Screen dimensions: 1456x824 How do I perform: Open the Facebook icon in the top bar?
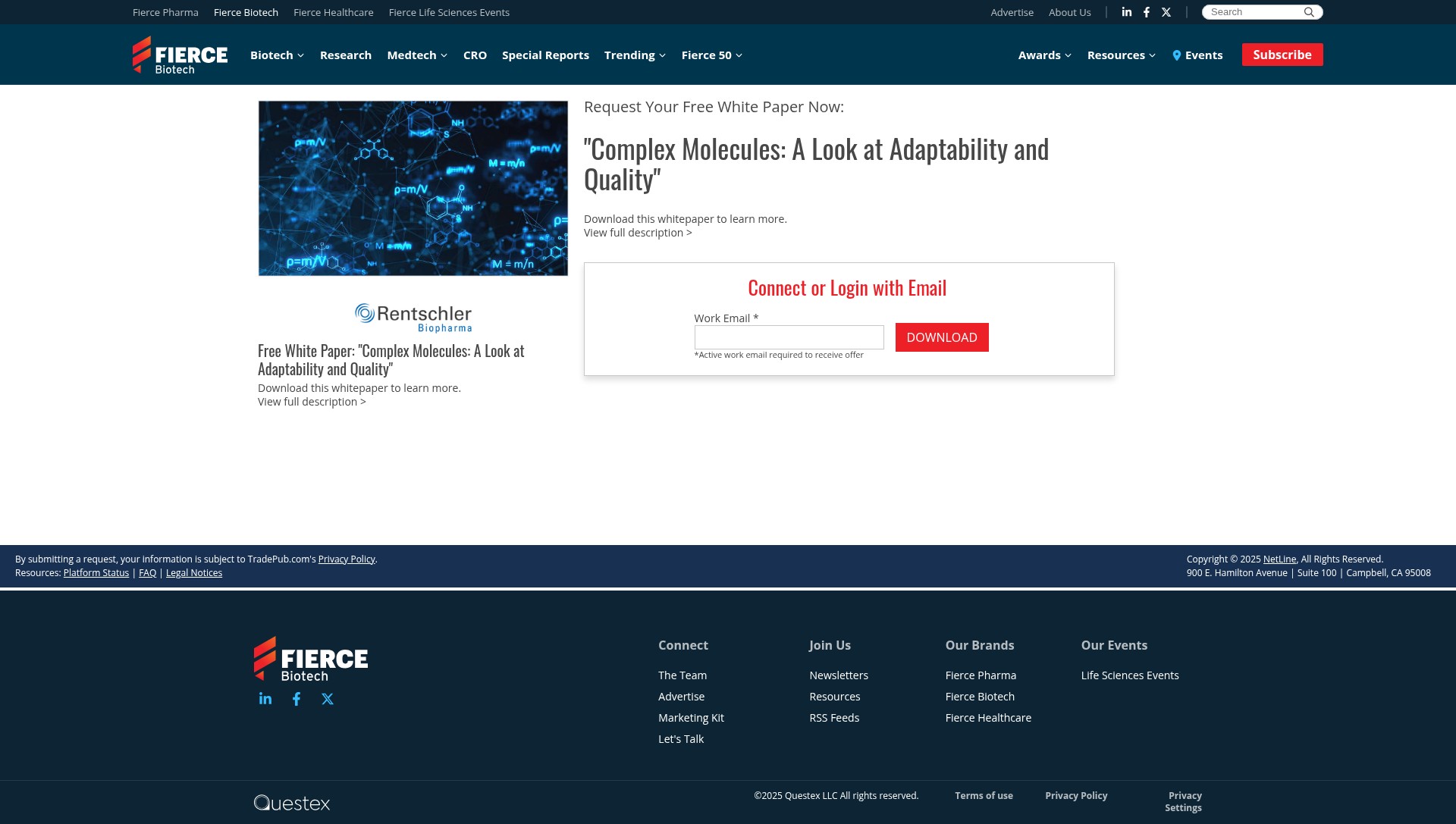[1147, 12]
